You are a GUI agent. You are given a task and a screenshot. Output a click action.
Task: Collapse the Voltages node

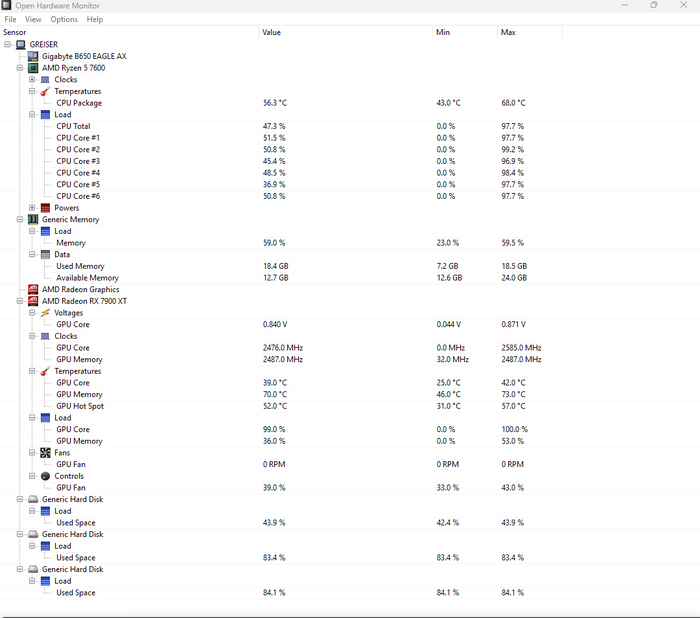click(32, 313)
